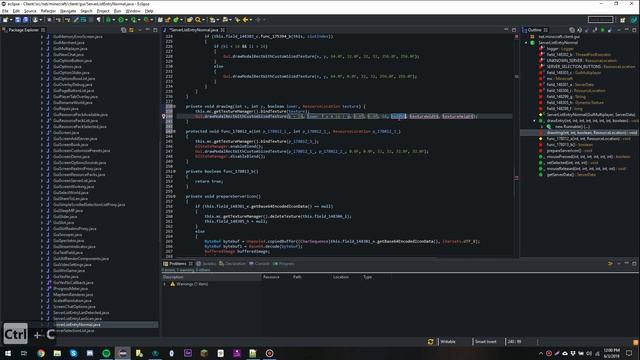Click Collapse All in Package Explorer
This screenshot has width=640, height=360.
tap(123, 30)
